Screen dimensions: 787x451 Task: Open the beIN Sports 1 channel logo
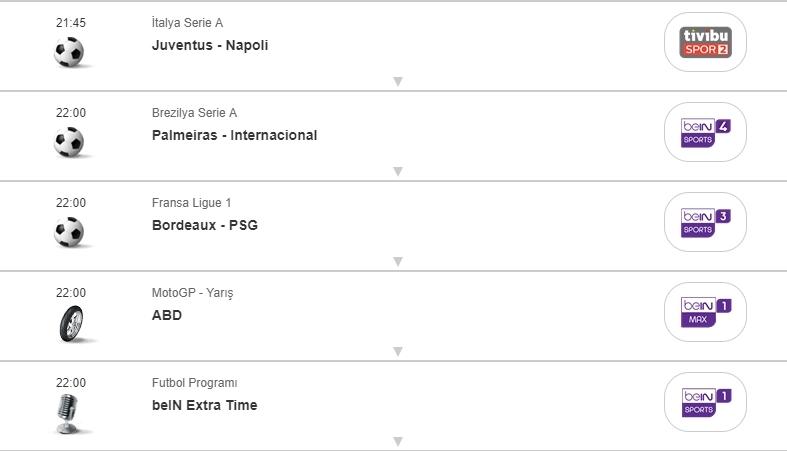tap(706, 402)
